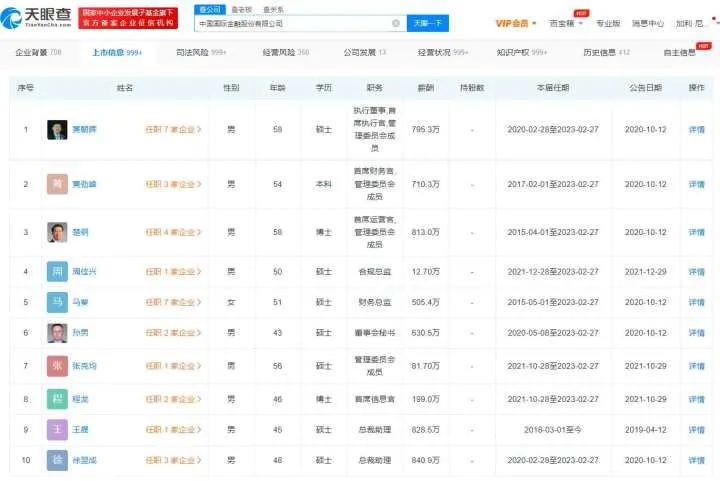Screen dimensions: 720x481
Task: Open the 企业背景 tab
Action: [x=38, y=52]
